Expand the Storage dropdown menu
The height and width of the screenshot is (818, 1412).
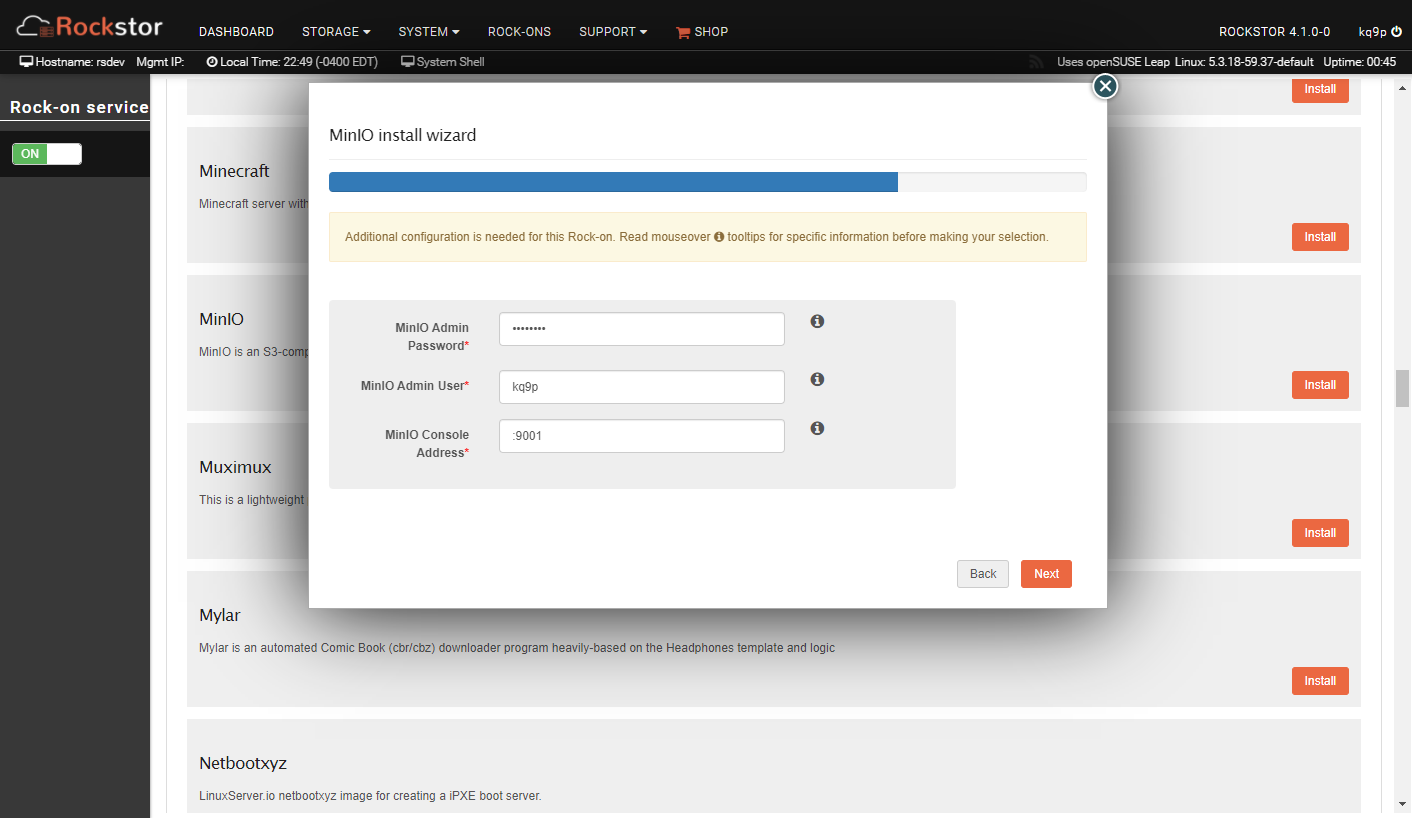click(336, 32)
